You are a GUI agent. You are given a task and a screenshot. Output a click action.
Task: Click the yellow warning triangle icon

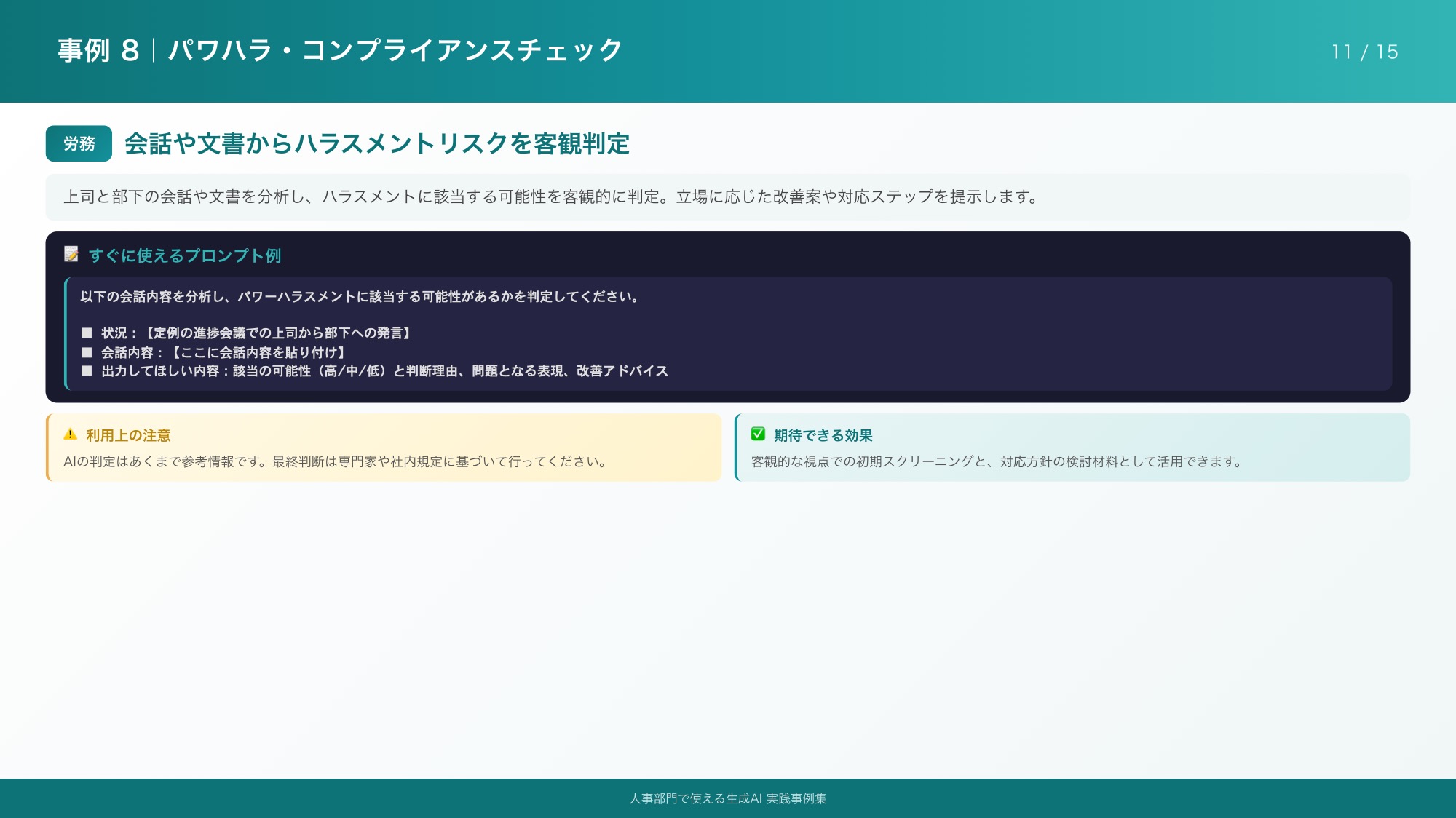coord(71,434)
